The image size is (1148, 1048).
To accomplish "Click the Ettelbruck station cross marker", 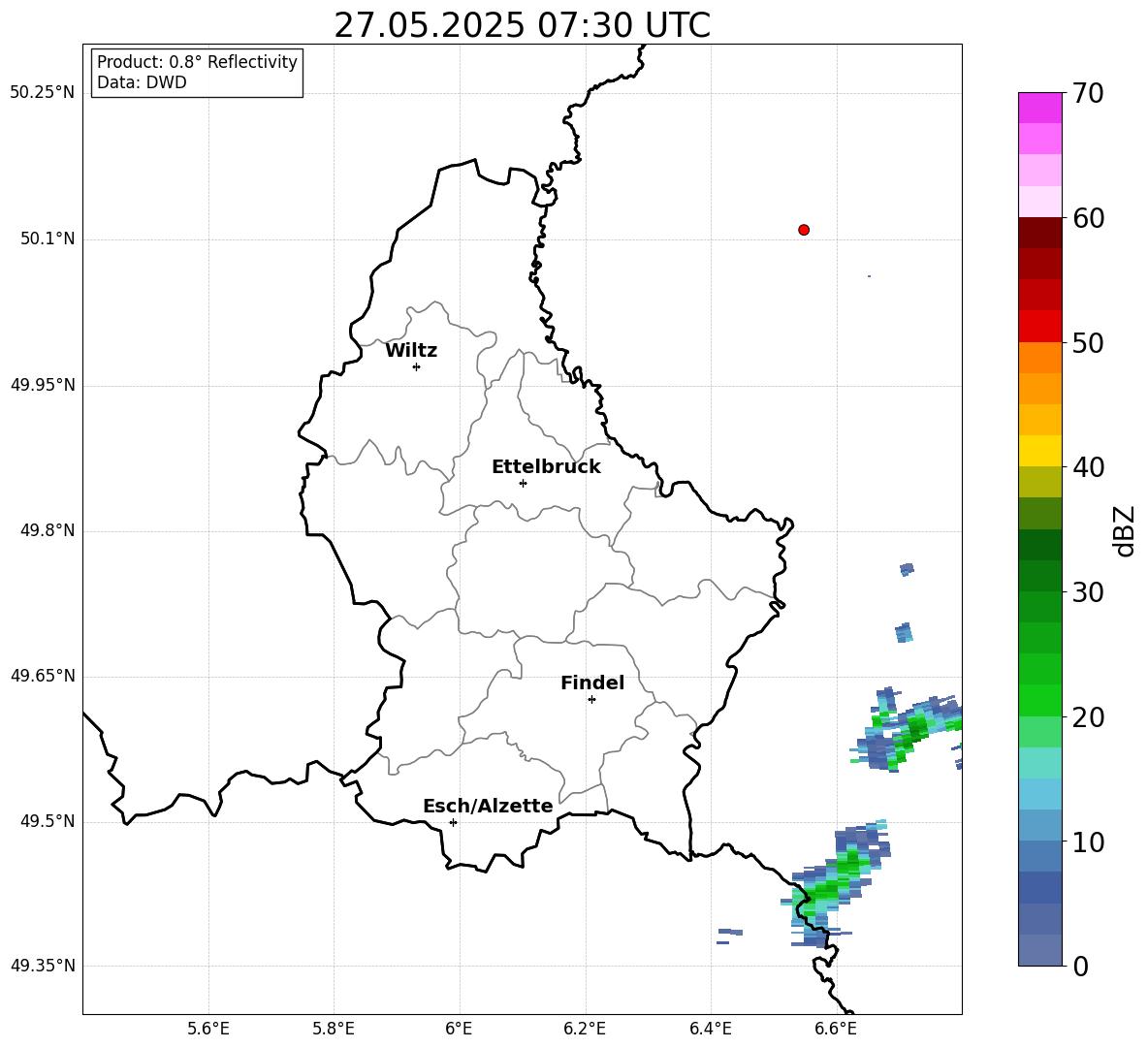I will (x=523, y=483).
